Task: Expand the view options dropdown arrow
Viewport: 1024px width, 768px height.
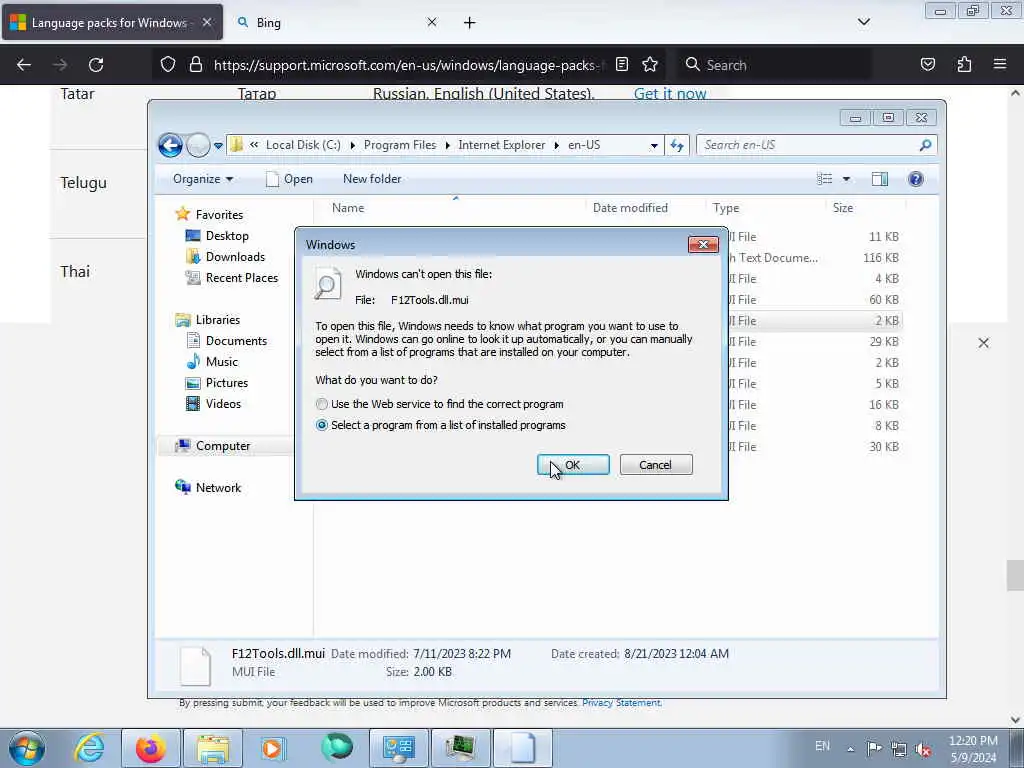Action: tap(846, 179)
